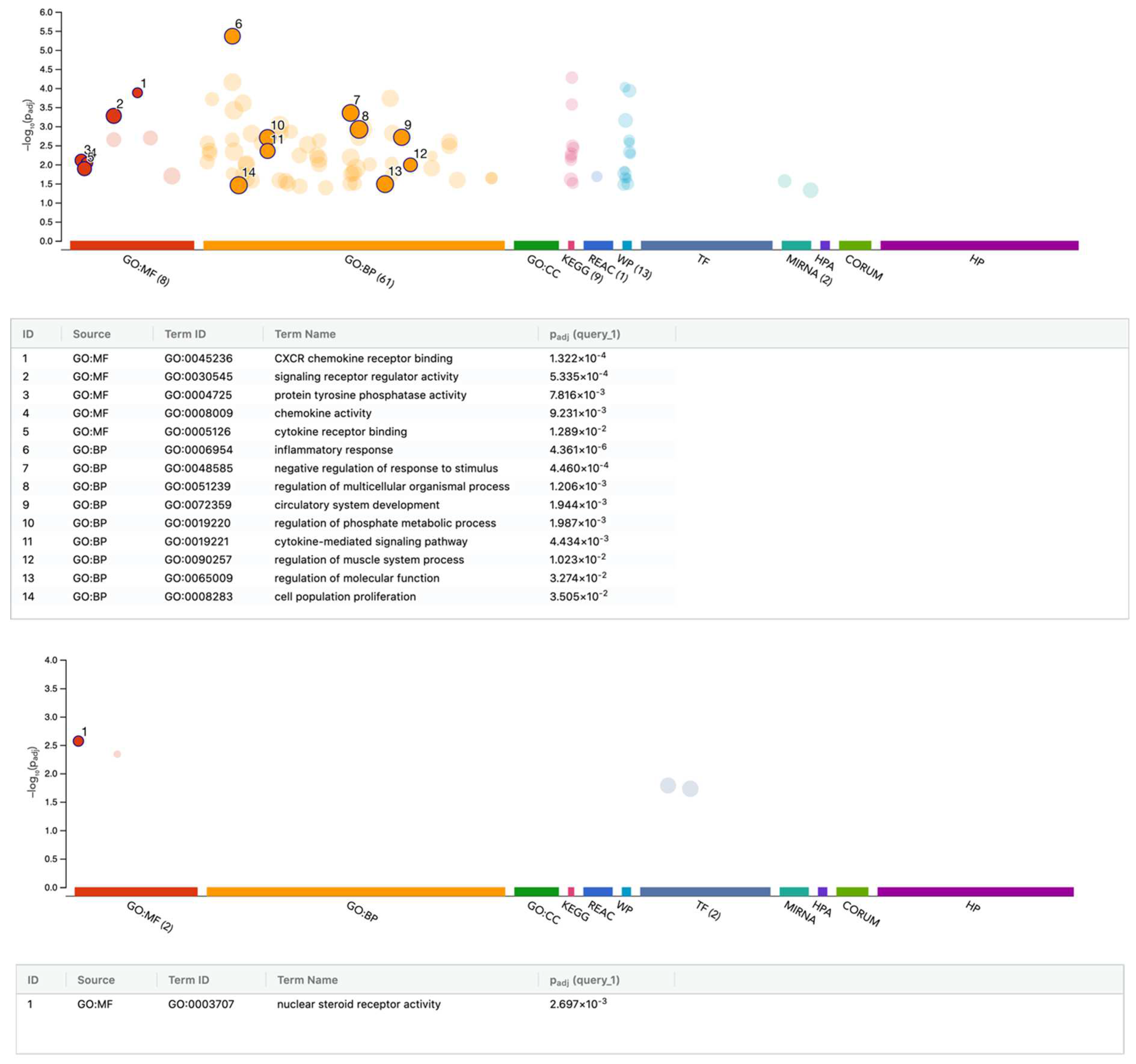
Task: Click the cell population proliferation row
Action: click(x=344, y=596)
